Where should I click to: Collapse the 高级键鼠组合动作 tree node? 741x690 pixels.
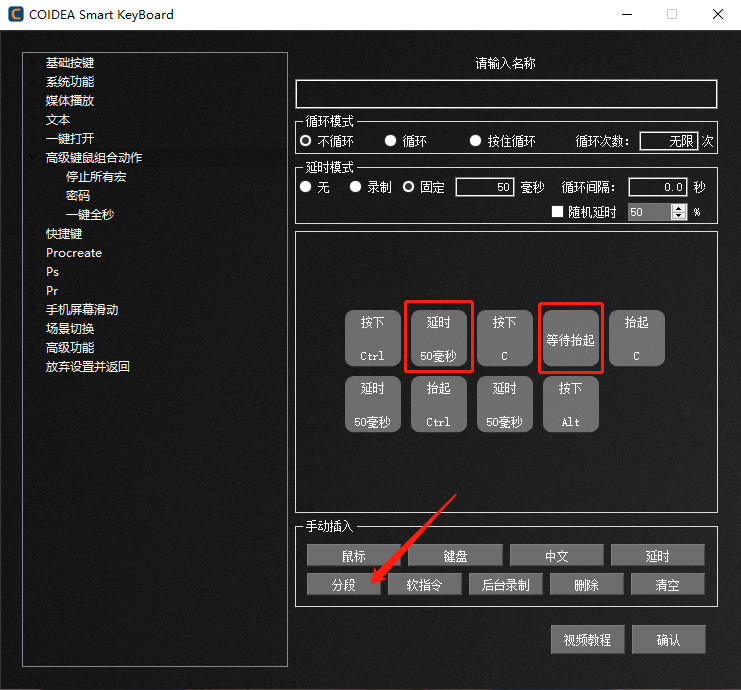point(33,157)
